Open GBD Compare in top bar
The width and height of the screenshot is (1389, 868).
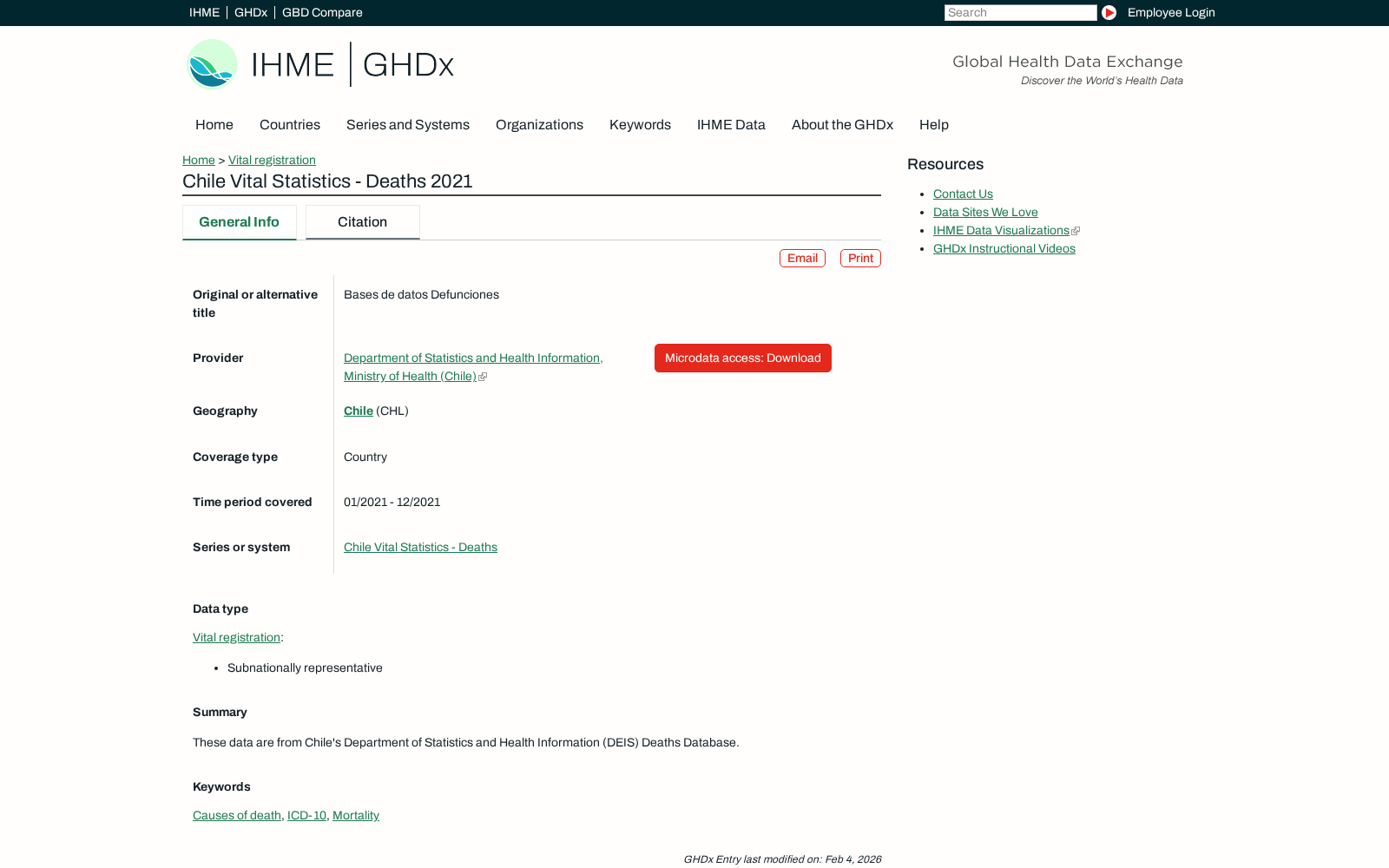coord(322,12)
